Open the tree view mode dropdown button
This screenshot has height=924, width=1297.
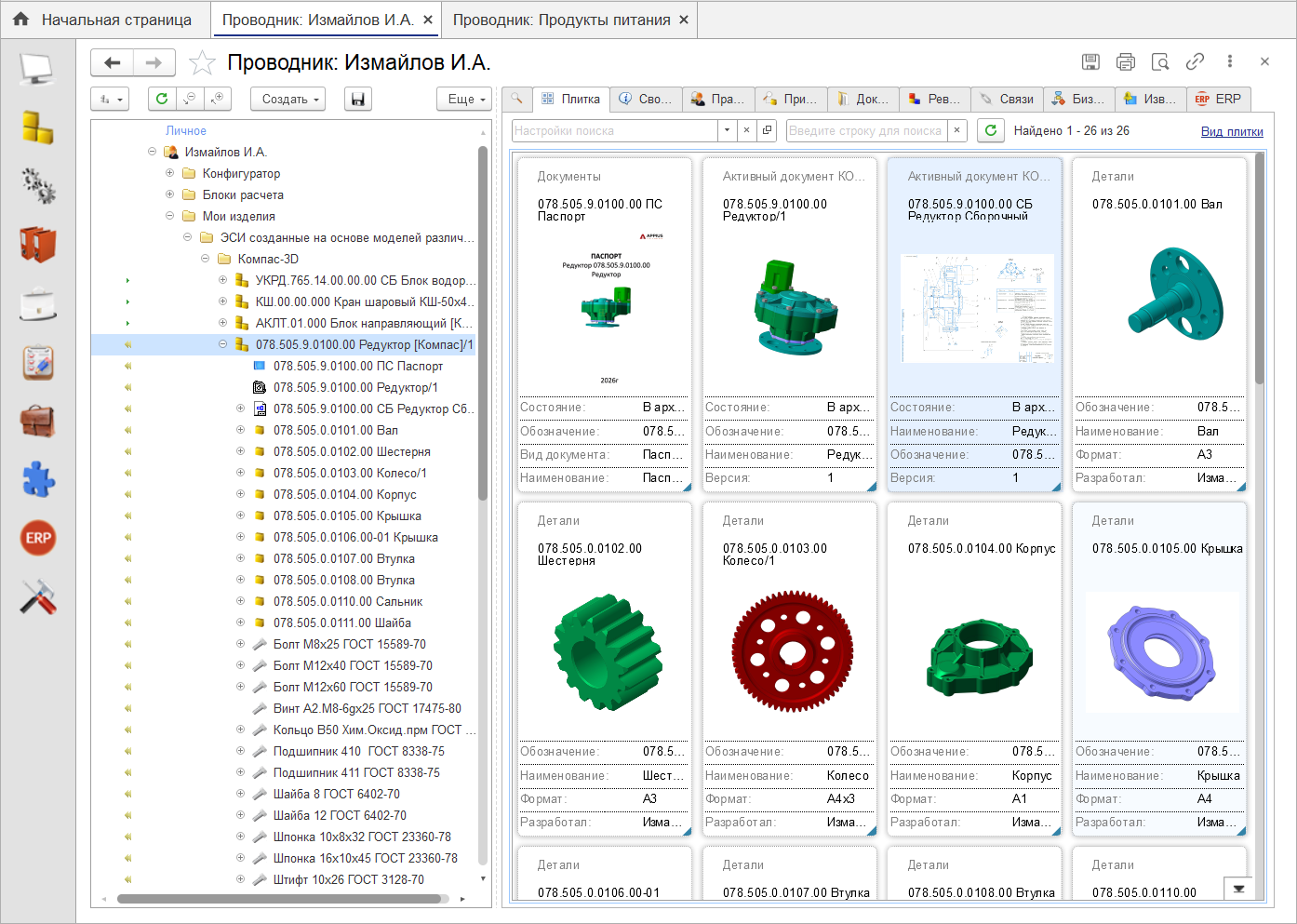[109, 99]
